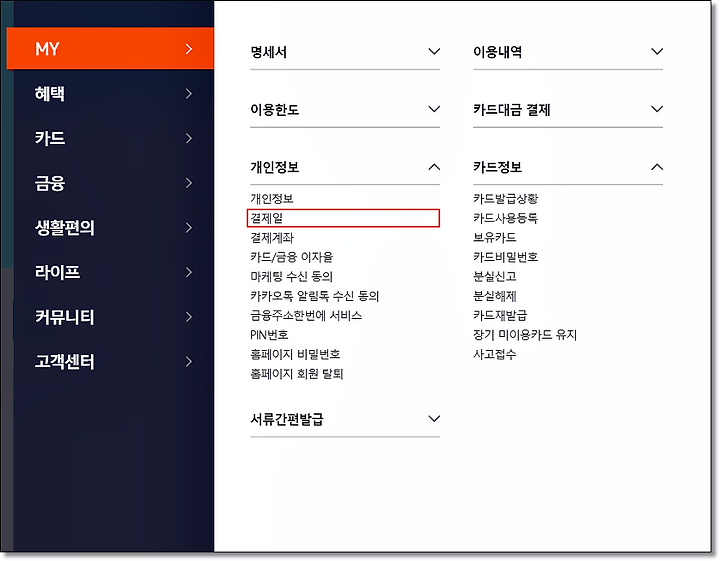Click the arrow next to MY
The image size is (720, 561).
189,49
